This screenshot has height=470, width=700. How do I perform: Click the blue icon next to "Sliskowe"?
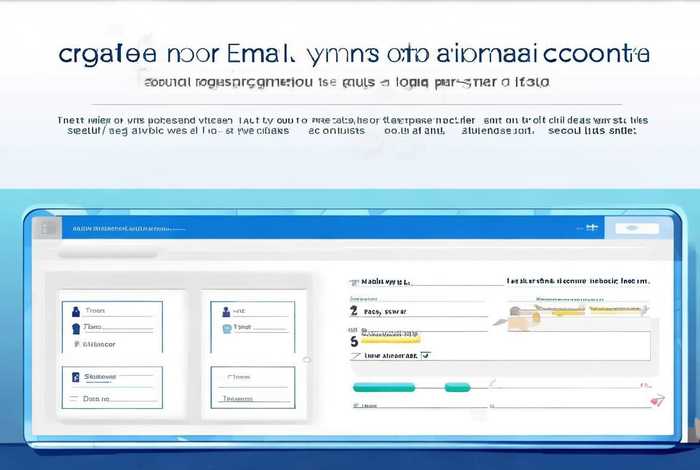[x=75, y=377]
